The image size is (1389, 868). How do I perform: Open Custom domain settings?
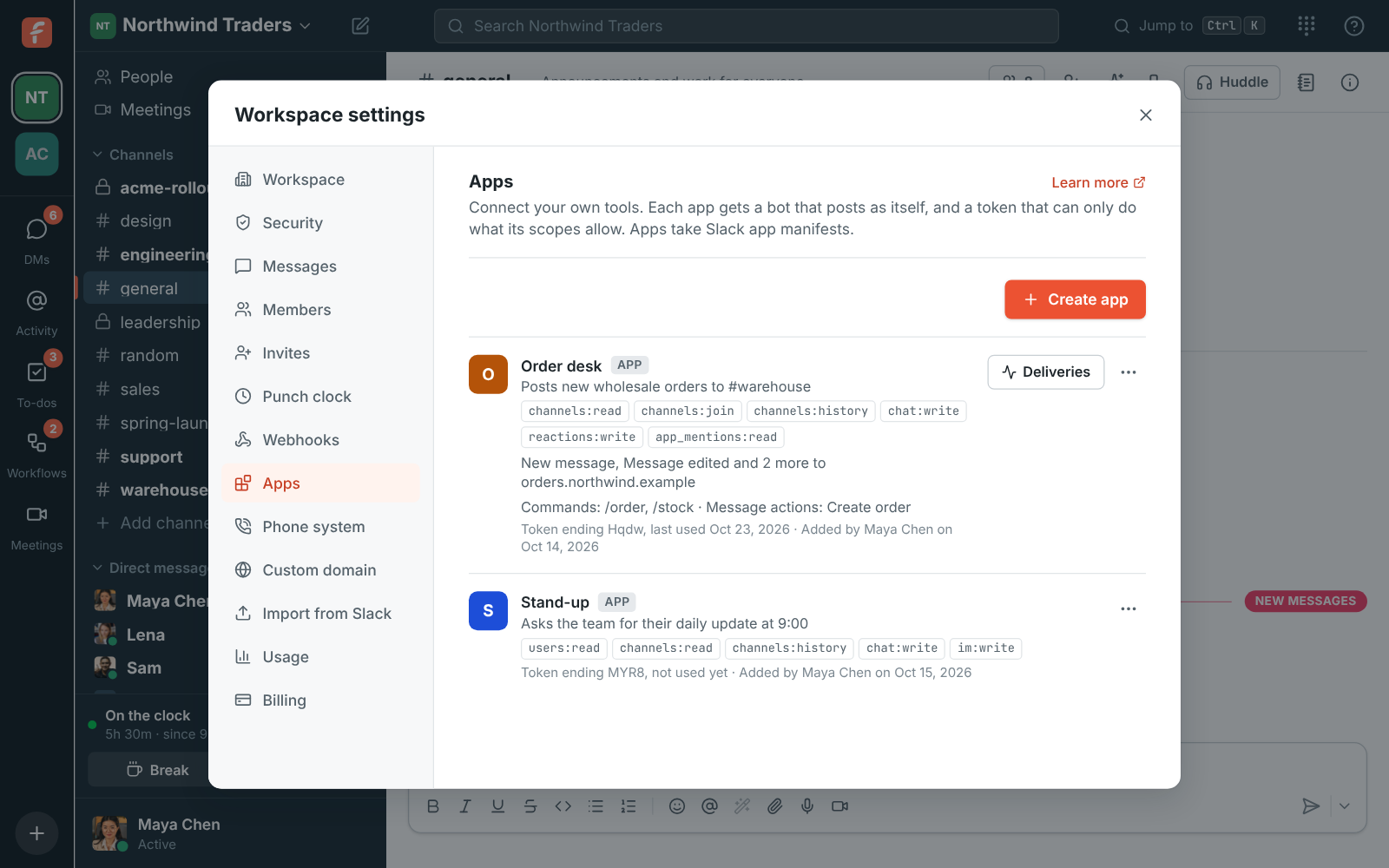click(321, 570)
